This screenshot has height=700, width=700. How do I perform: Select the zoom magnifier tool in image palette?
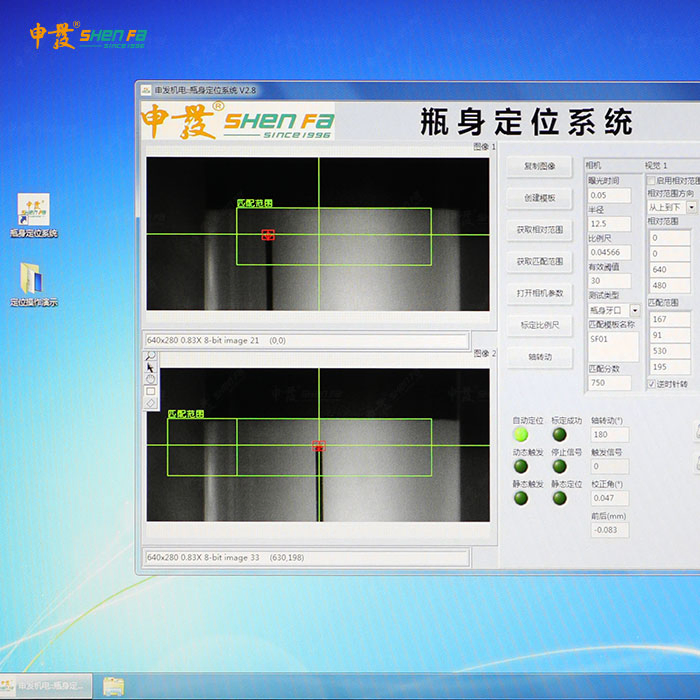pyautogui.click(x=151, y=356)
